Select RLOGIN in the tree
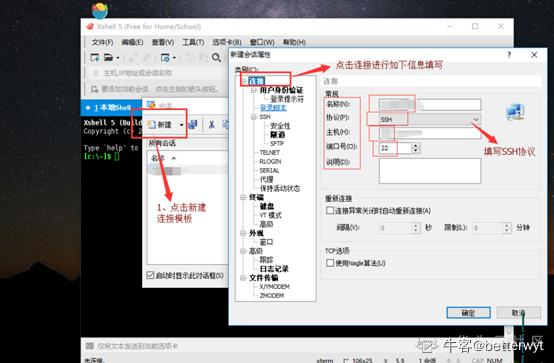The image size is (554, 363). (270, 162)
